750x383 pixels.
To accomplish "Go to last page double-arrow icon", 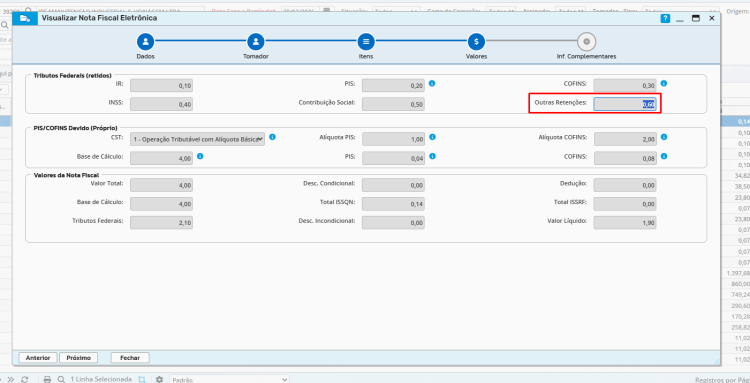I will (x=11, y=379).
